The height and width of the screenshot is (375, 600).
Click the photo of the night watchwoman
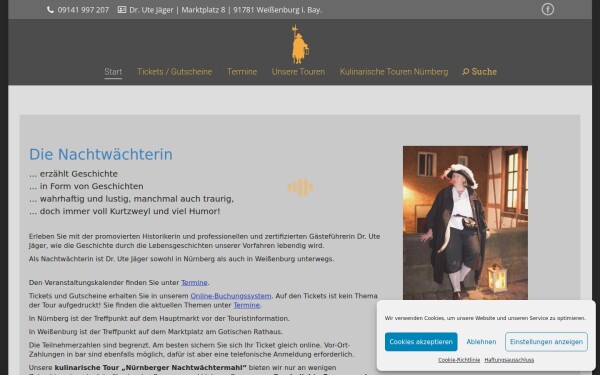[465, 222]
